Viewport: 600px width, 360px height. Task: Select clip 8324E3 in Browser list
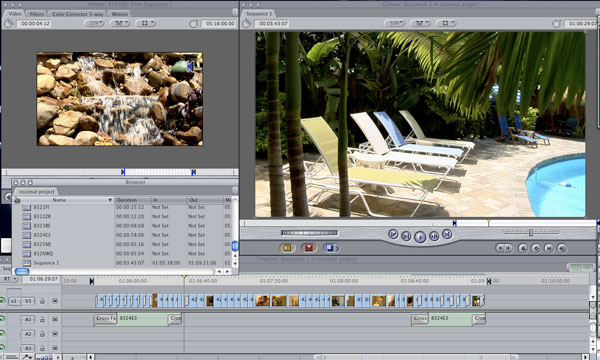pos(42,235)
